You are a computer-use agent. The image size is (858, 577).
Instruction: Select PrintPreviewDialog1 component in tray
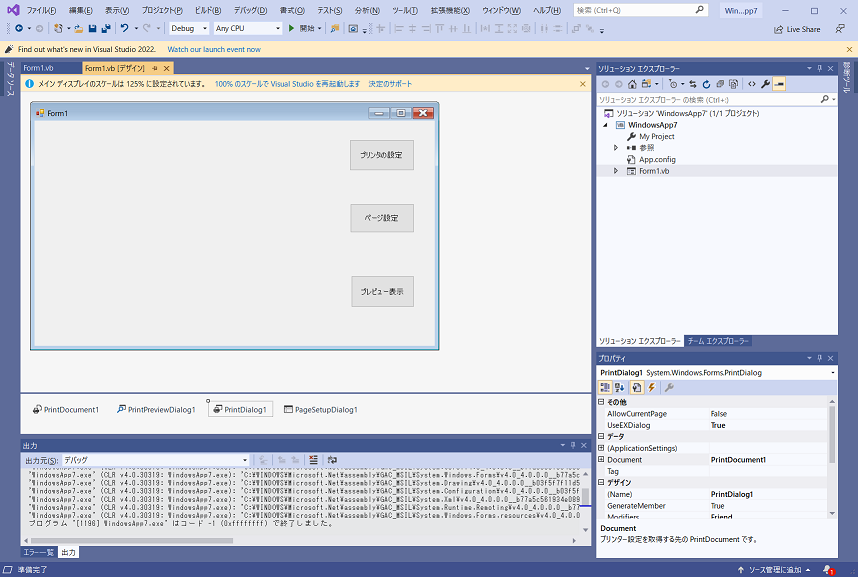coord(156,409)
